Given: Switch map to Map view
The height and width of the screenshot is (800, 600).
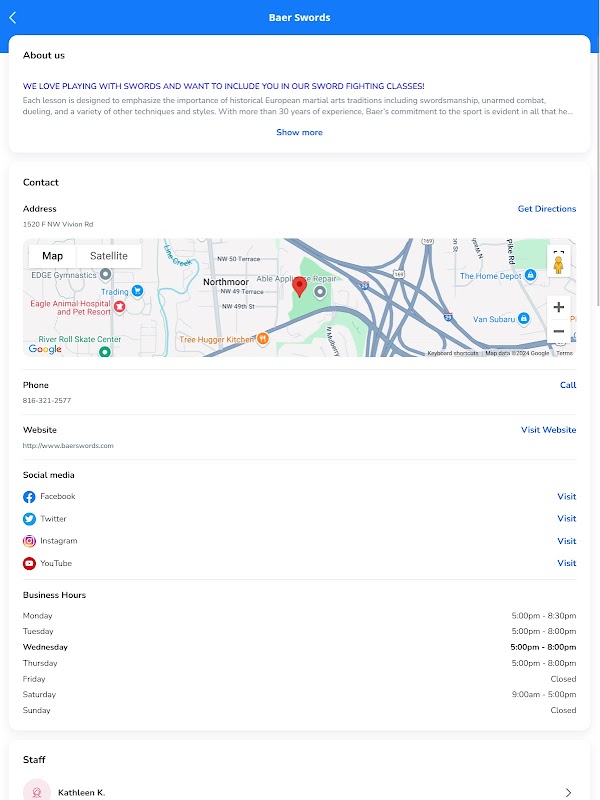Looking at the screenshot, I should (53, 256).
